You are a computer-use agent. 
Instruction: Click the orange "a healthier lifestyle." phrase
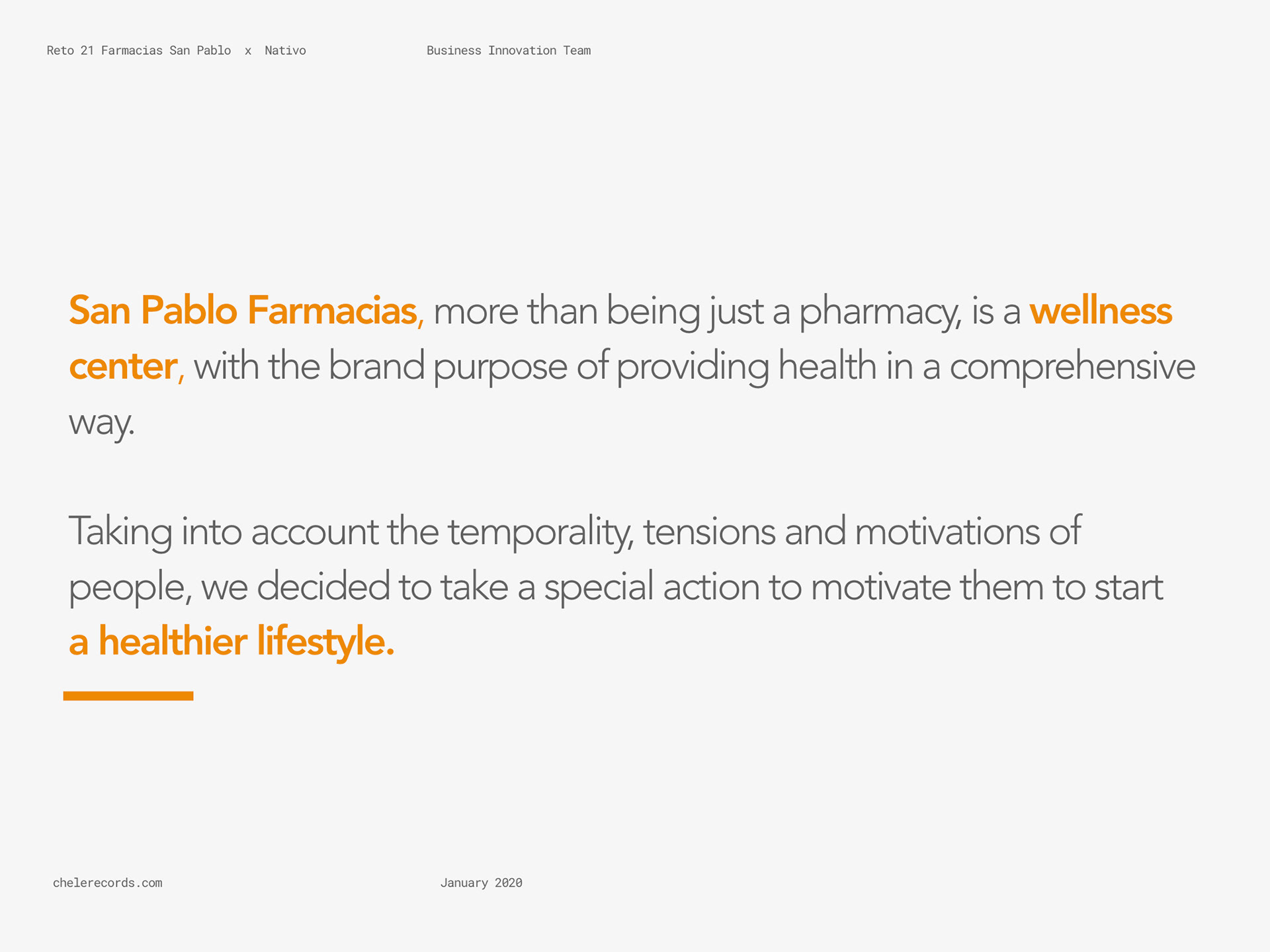coord(232,641)
